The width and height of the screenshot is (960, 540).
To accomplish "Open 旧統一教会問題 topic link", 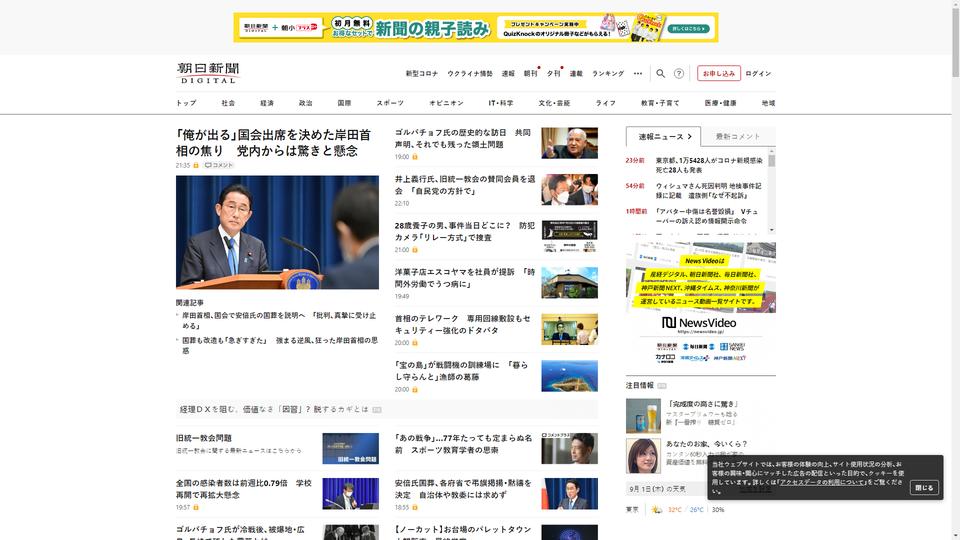I will tap(204, 438).
